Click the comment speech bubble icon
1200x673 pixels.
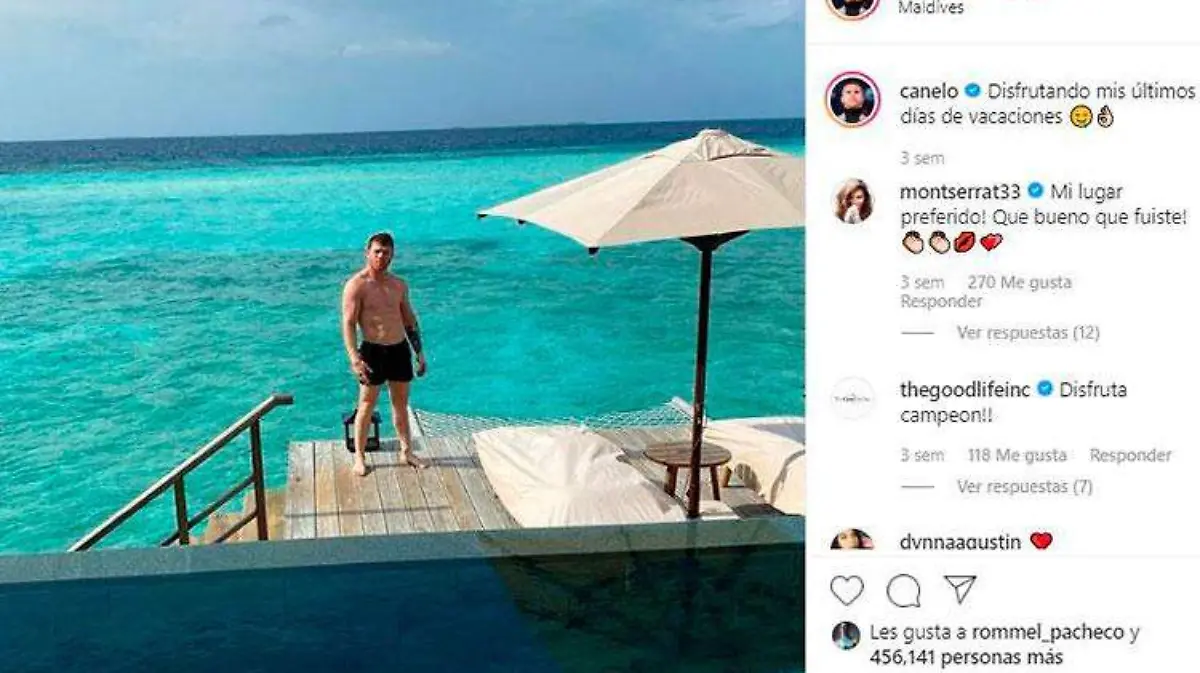[903, 591]
